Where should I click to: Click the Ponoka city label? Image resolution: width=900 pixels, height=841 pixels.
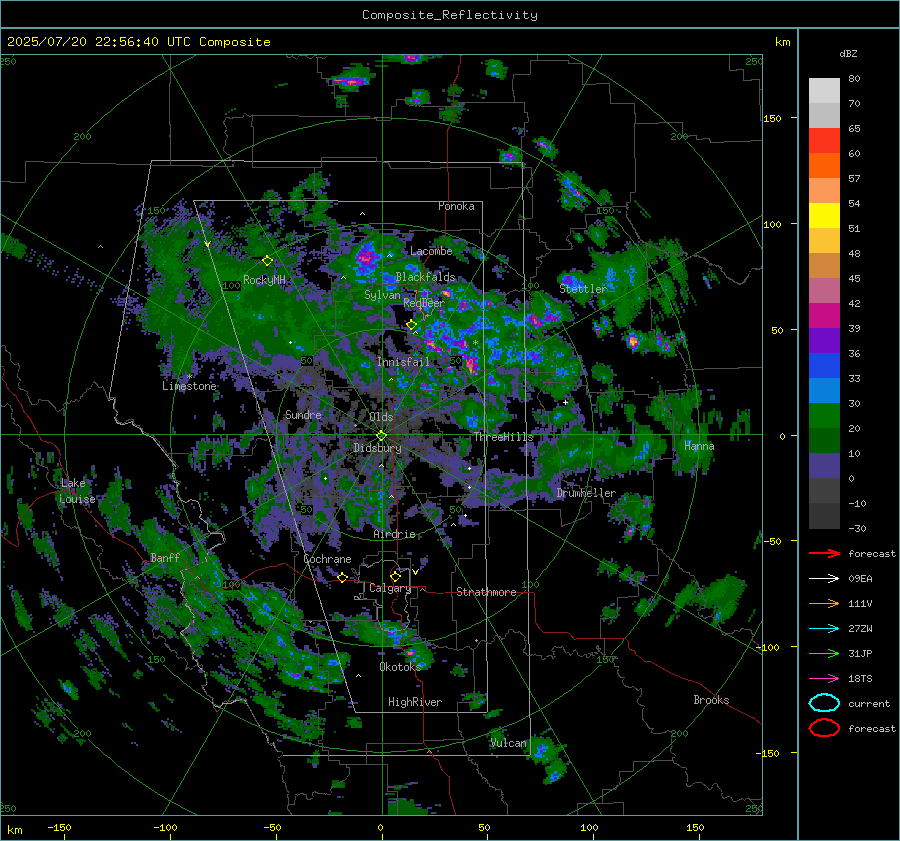click(x=456, y=206)
